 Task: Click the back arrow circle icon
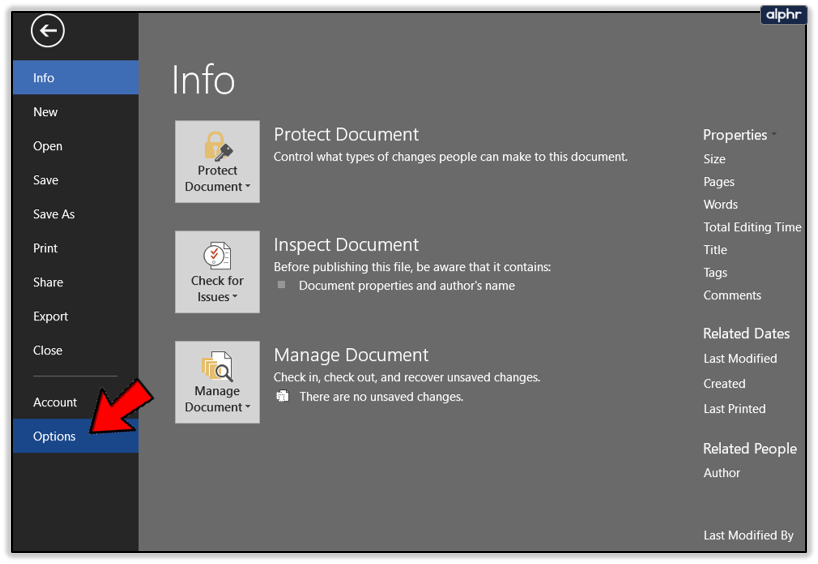[x=47, y=31]
